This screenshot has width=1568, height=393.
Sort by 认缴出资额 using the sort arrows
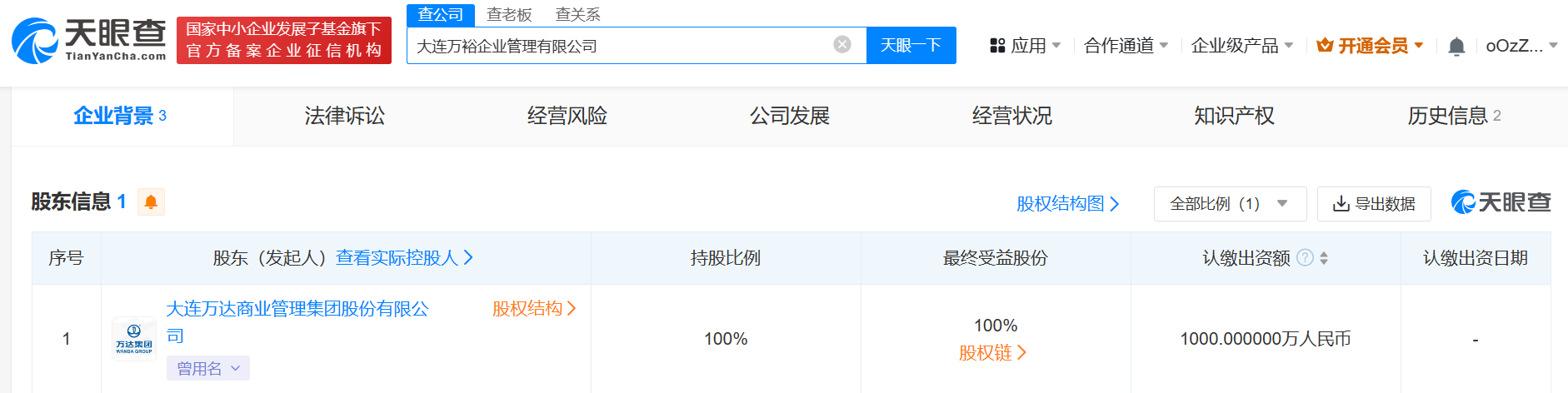click(x=1324, y=258)
